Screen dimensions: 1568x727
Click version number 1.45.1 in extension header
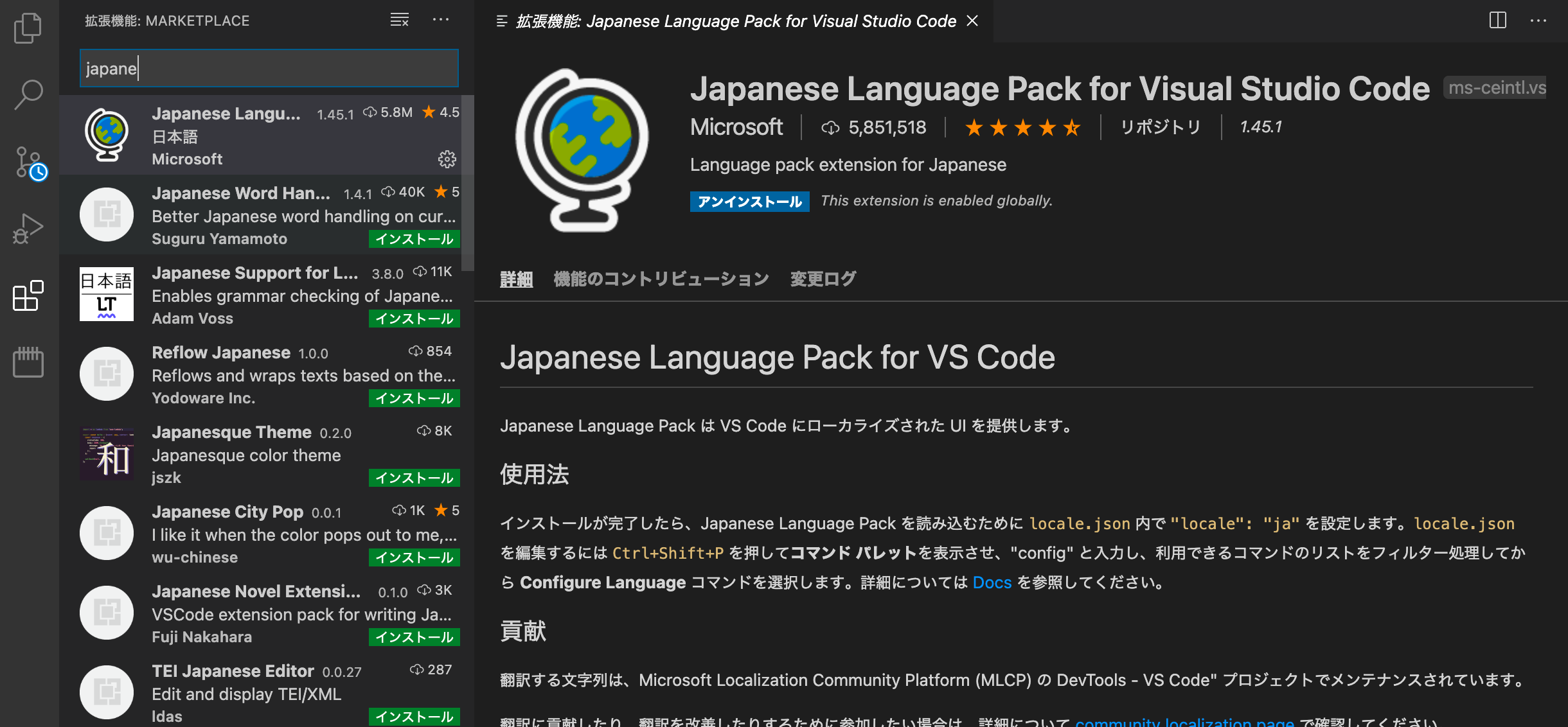tap(1261, 127)
